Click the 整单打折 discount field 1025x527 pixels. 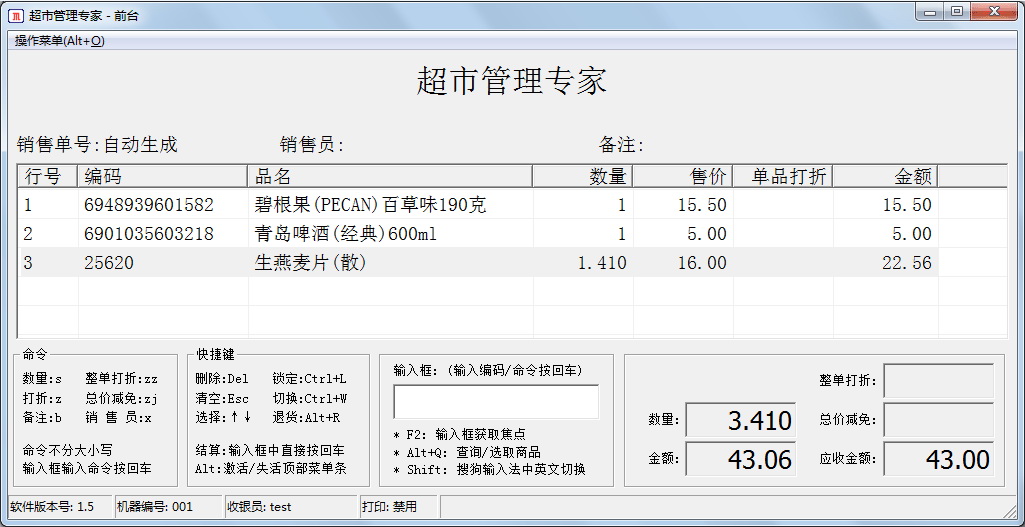[x=938, y=381]
